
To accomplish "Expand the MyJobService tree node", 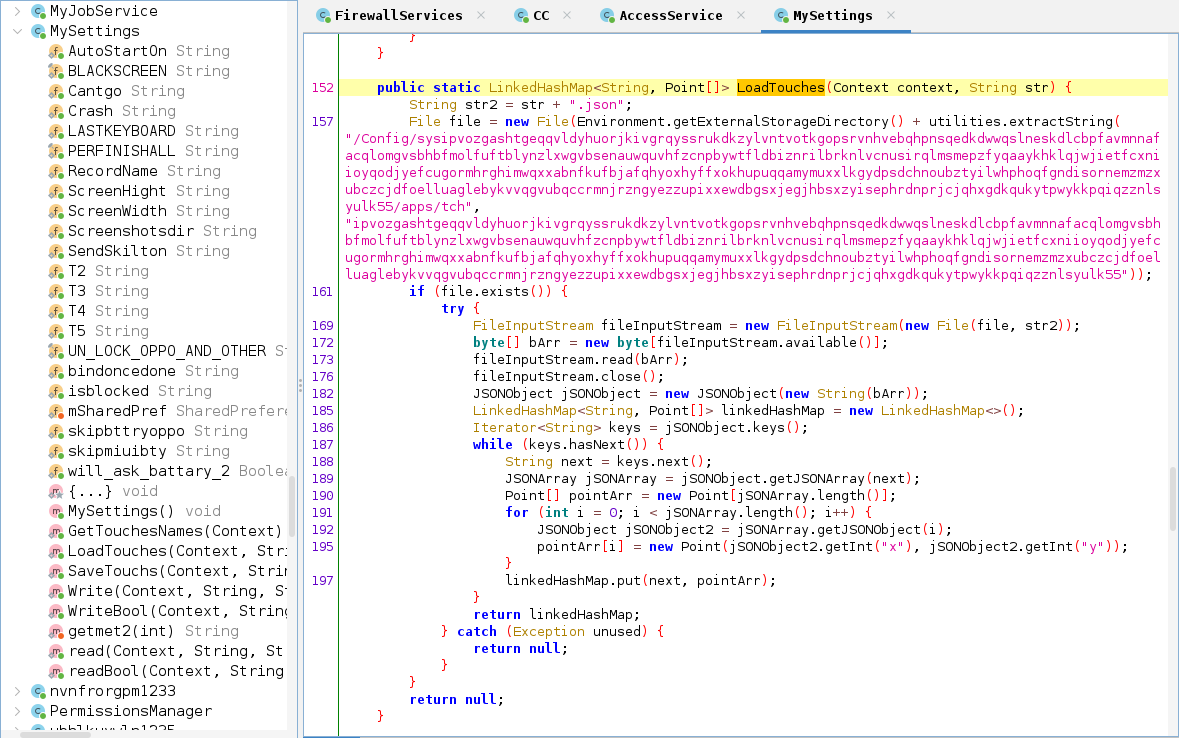I will pyautogui.click(x=17, y=11).
